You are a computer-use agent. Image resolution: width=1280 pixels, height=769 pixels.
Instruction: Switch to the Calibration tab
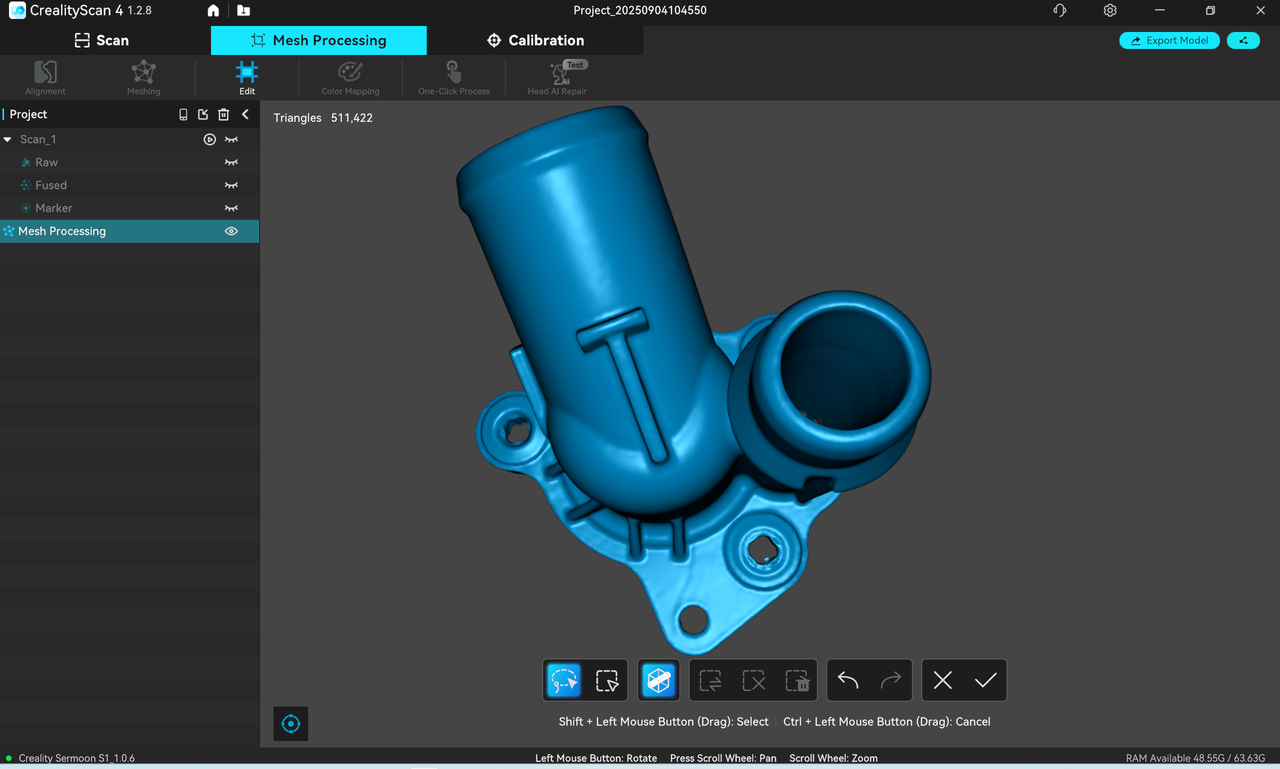coord(535,40)
